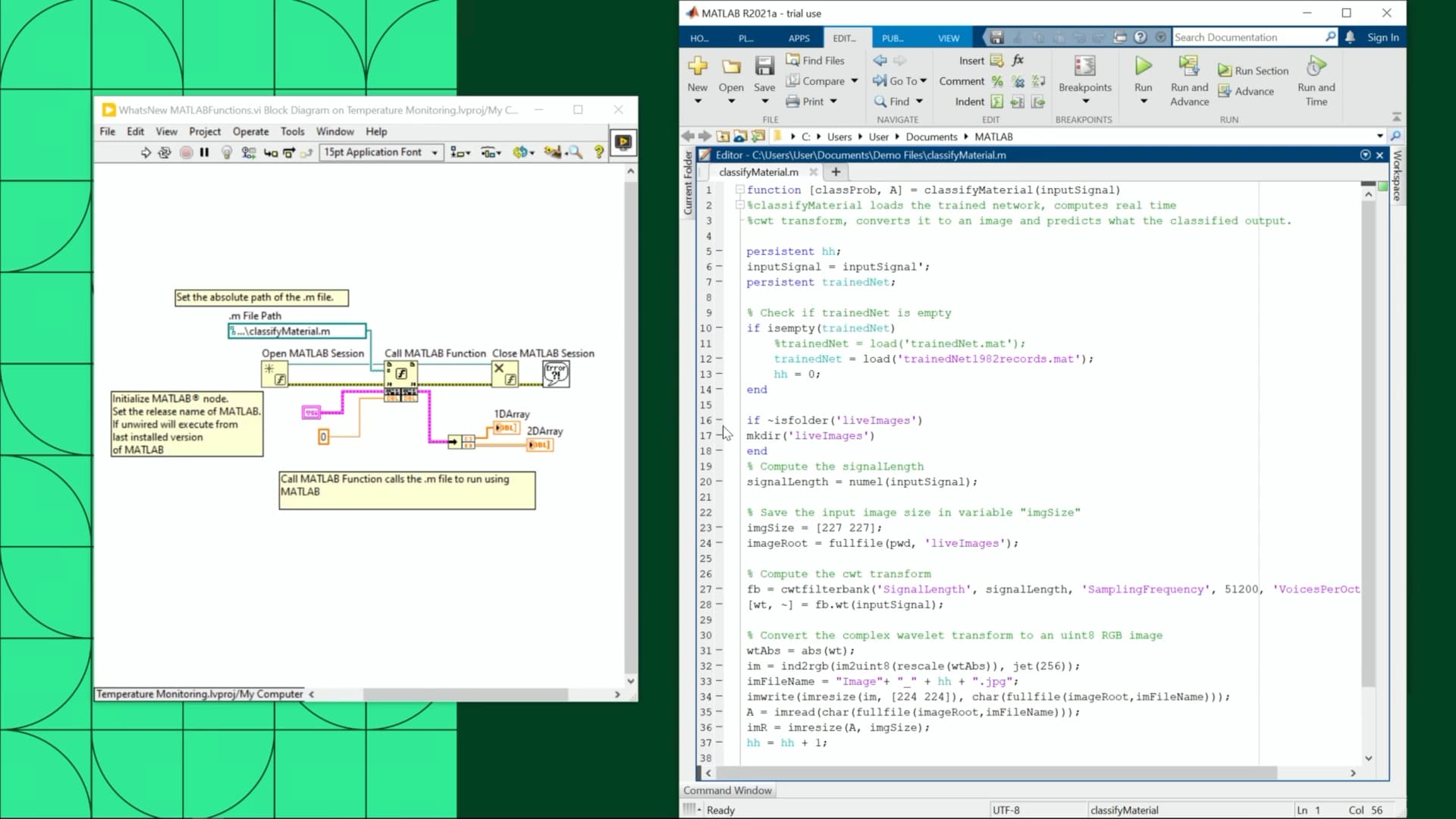Select the Open MATLAB Session node
Screen dimensions: 1456x819
pyautogui.click(x=275, y=374)
